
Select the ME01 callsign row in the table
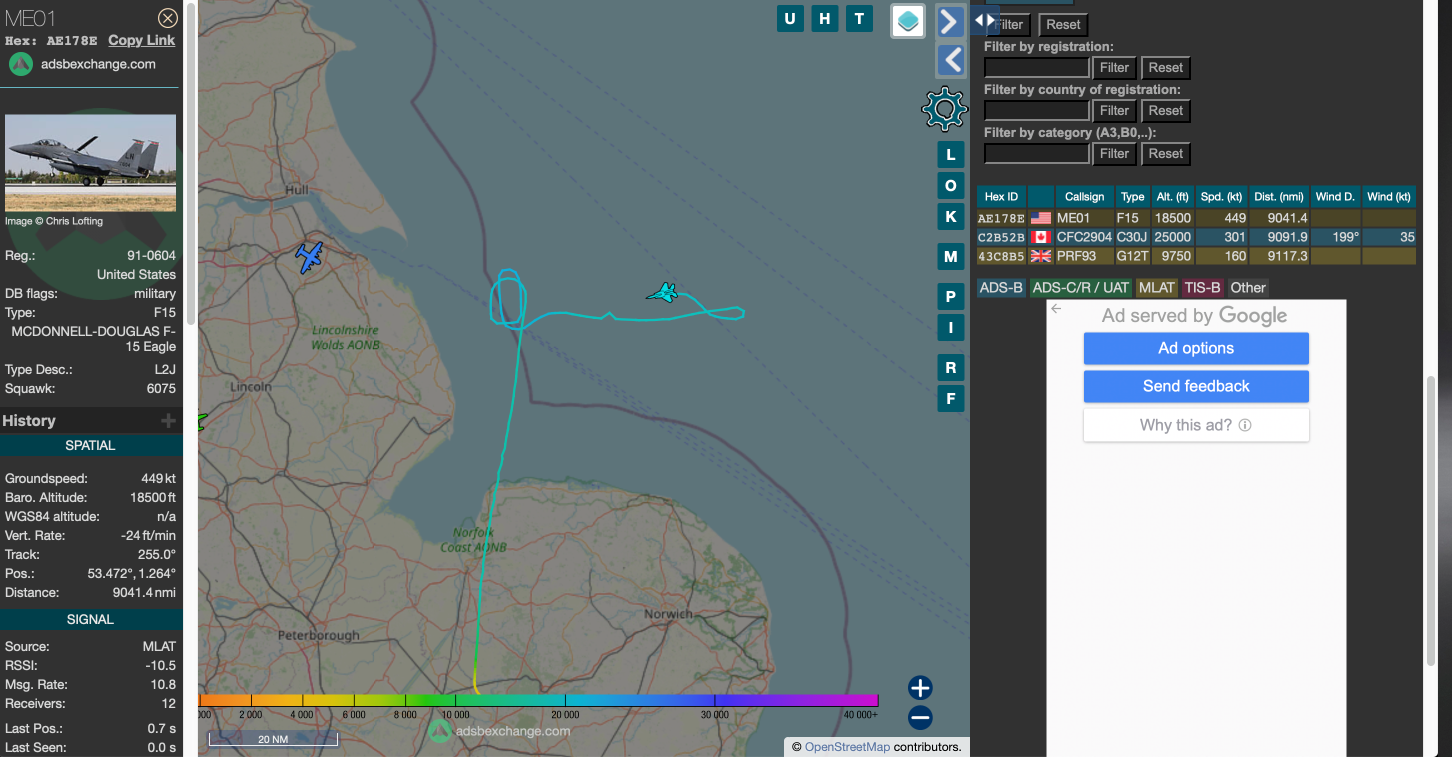pyautogui.click(x=1197, y=218)
